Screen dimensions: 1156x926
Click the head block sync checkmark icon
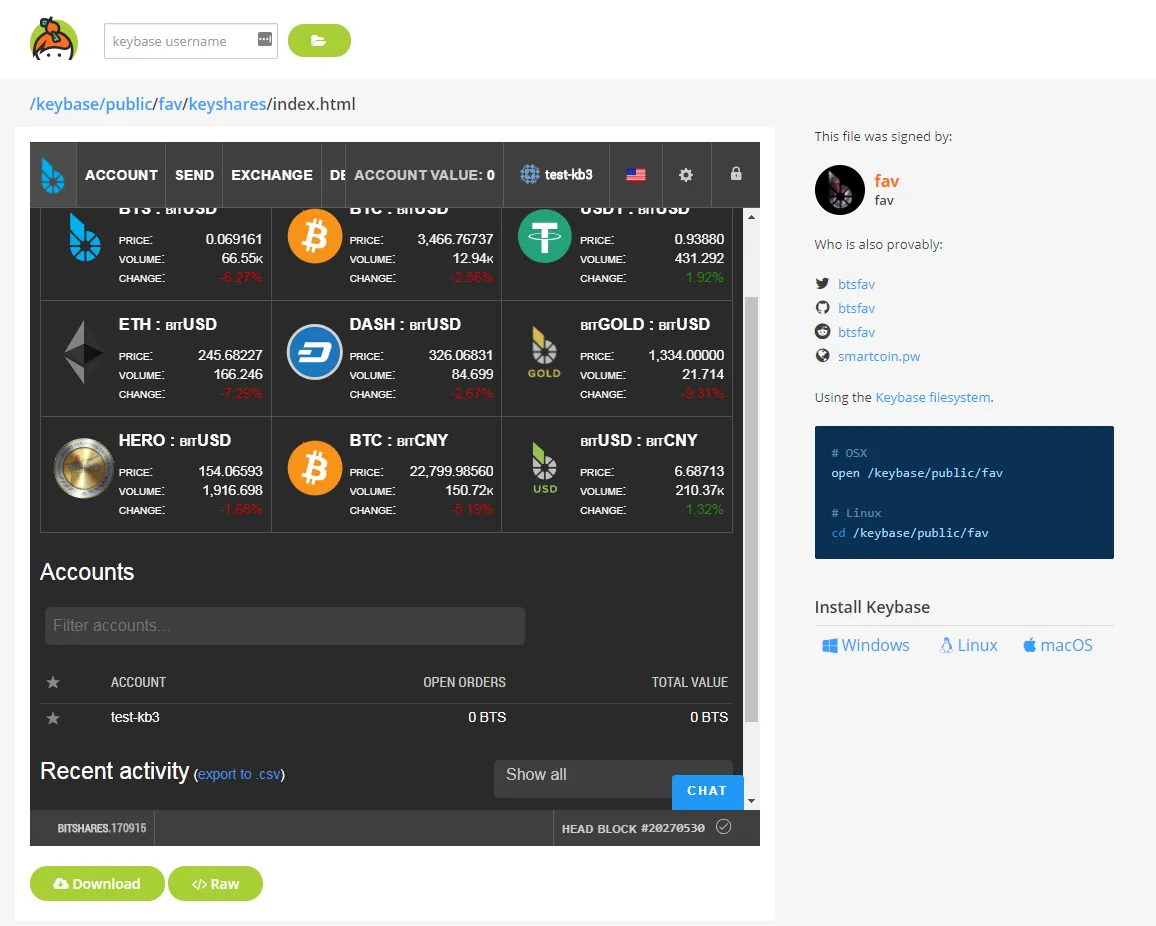pyautogui.click(x=724, y=826)
